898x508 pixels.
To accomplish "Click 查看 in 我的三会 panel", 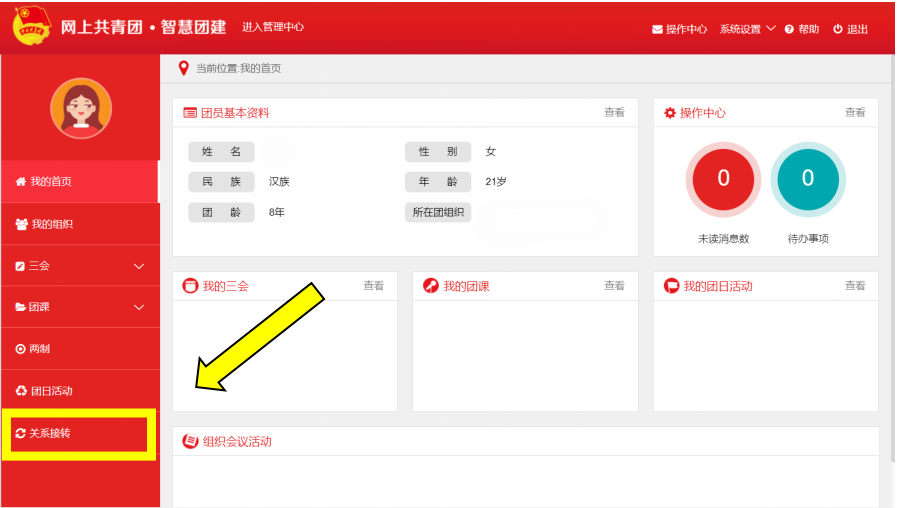I will (373, 286).
